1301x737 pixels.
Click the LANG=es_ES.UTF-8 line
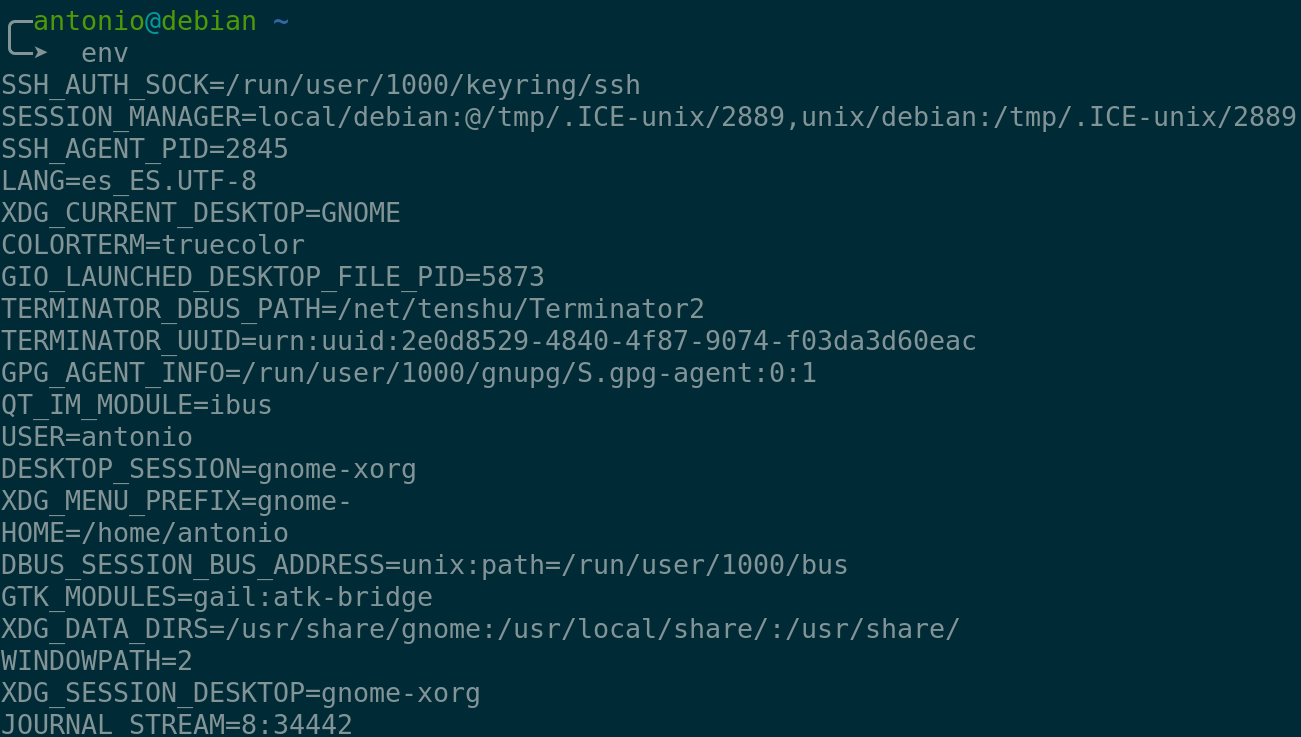click(x=128, y=181)
